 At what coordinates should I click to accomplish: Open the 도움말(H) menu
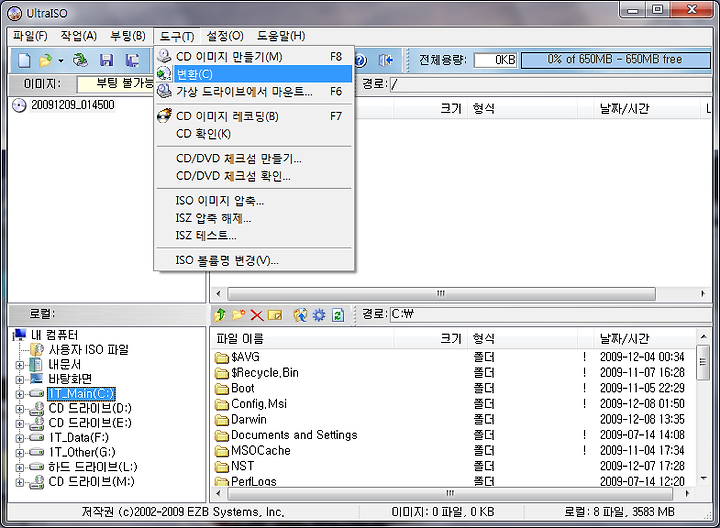point(281,36)
